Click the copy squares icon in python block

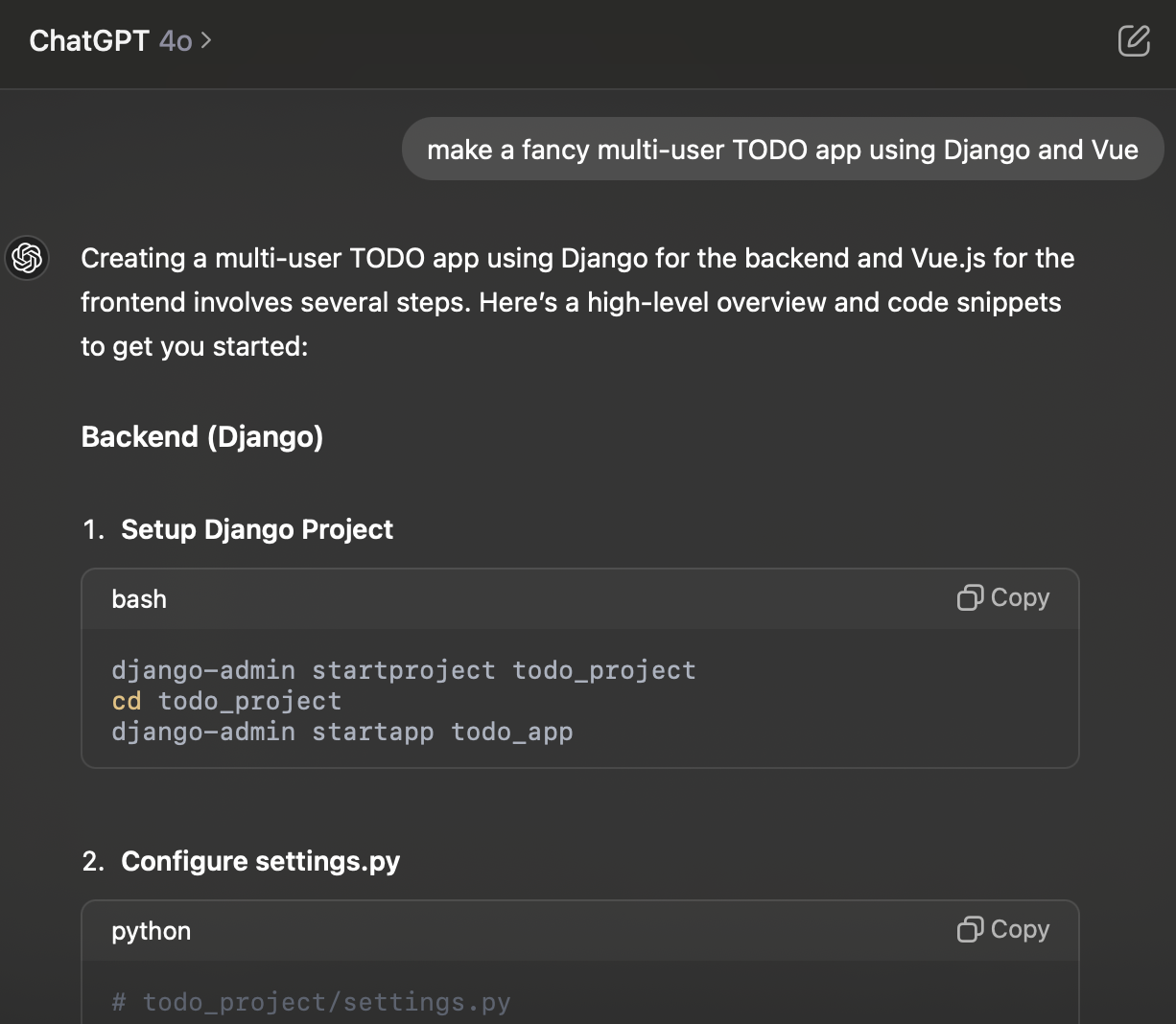point(970,930)
